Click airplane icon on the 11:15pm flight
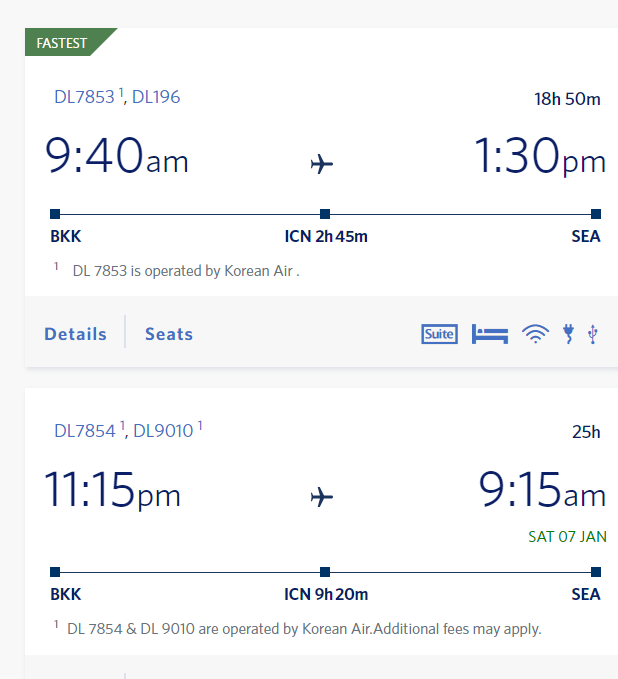Image resolution: width=618 pixels, height=679 pixels. [322, 497]
